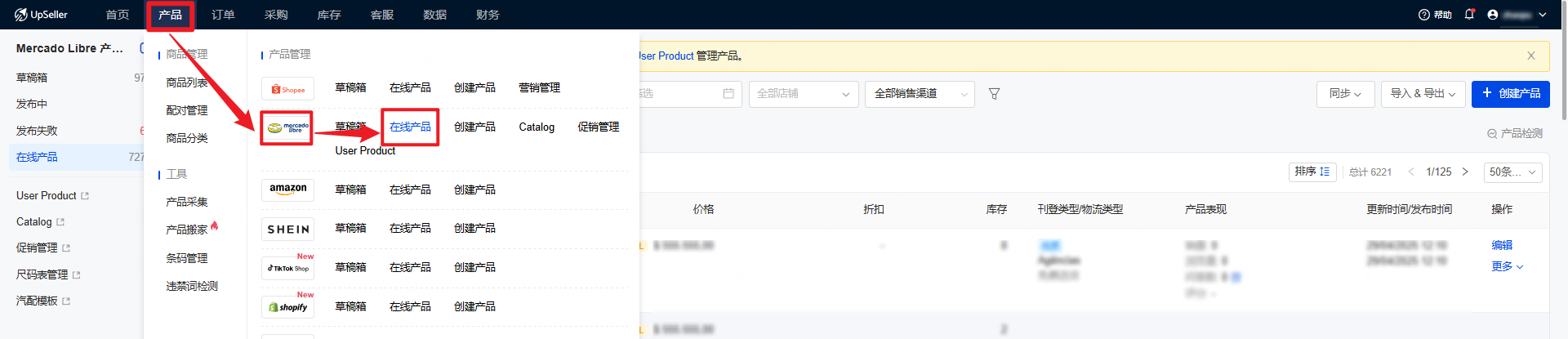
Task: Open the 订单 top menu
Action: pyautogui.click(x=223, y=15)
